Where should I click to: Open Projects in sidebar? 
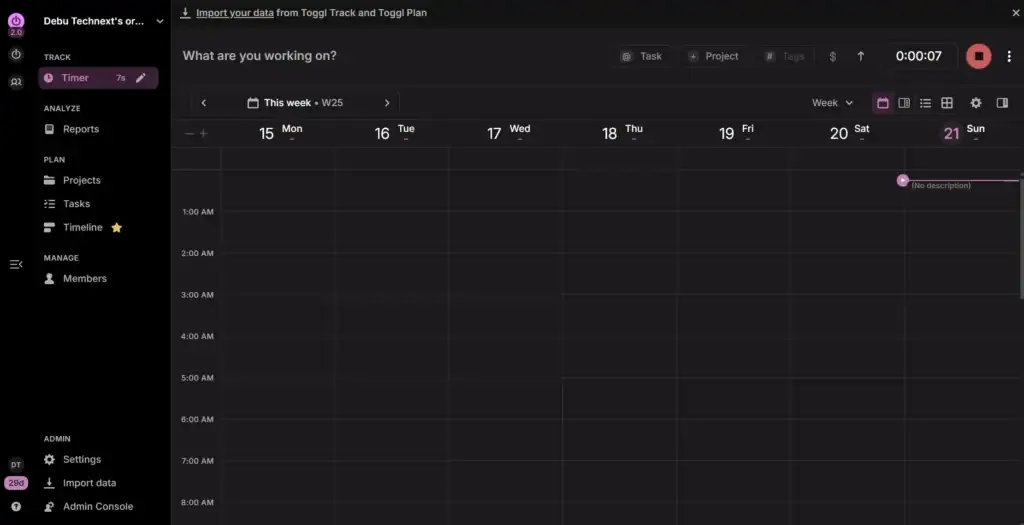(82, 180)
